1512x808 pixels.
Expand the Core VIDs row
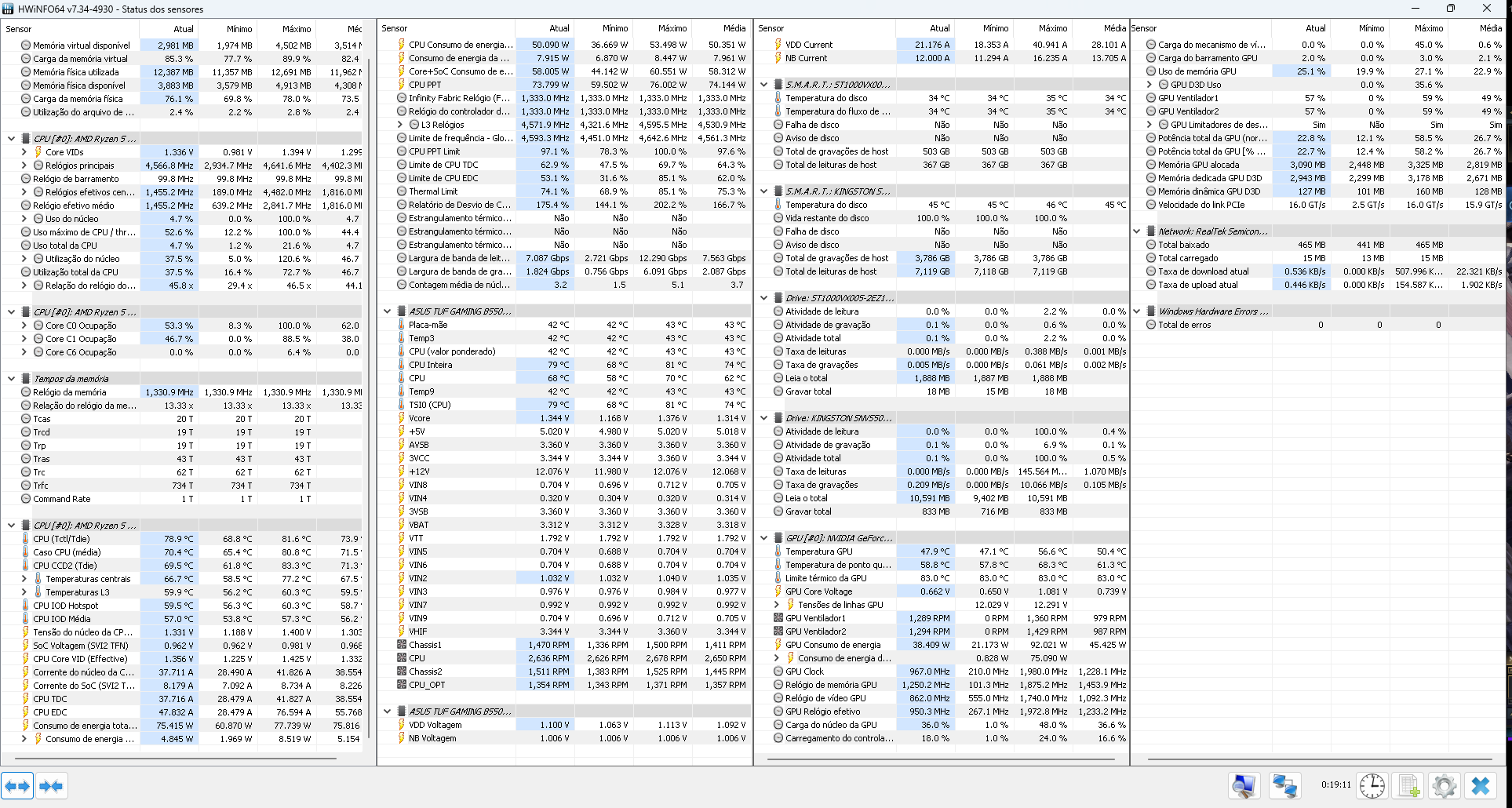point(24,152)
